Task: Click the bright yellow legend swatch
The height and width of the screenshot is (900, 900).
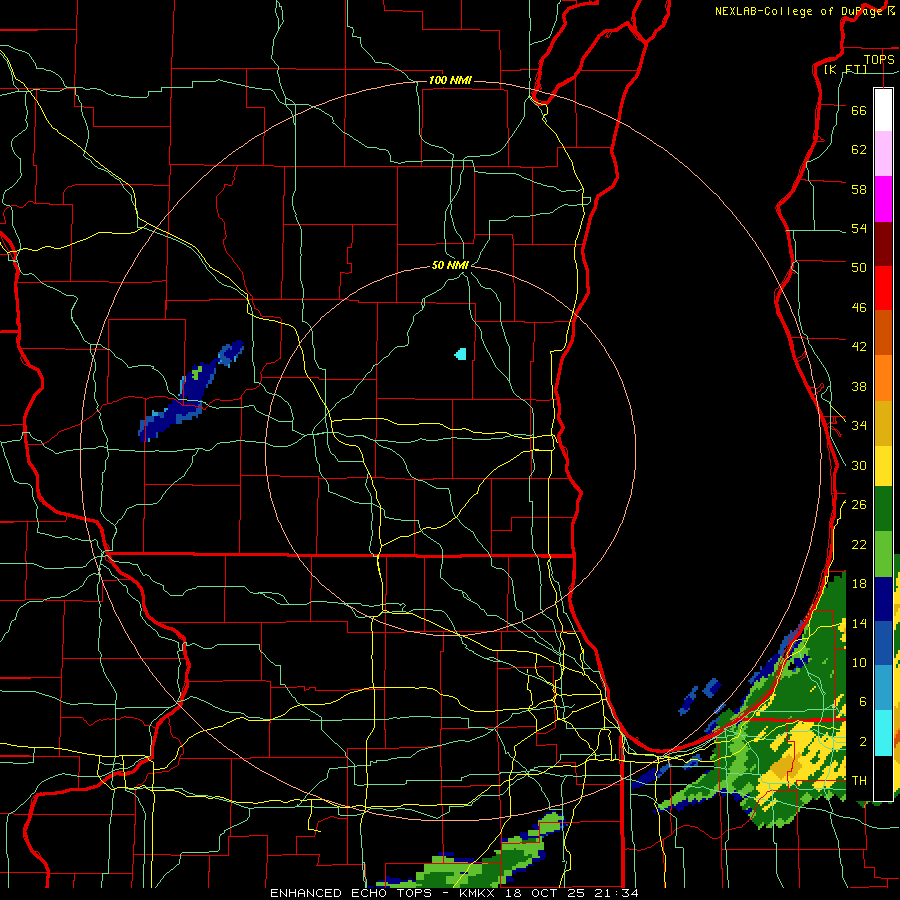Action: pyautogui.click(x=883, y=466)
